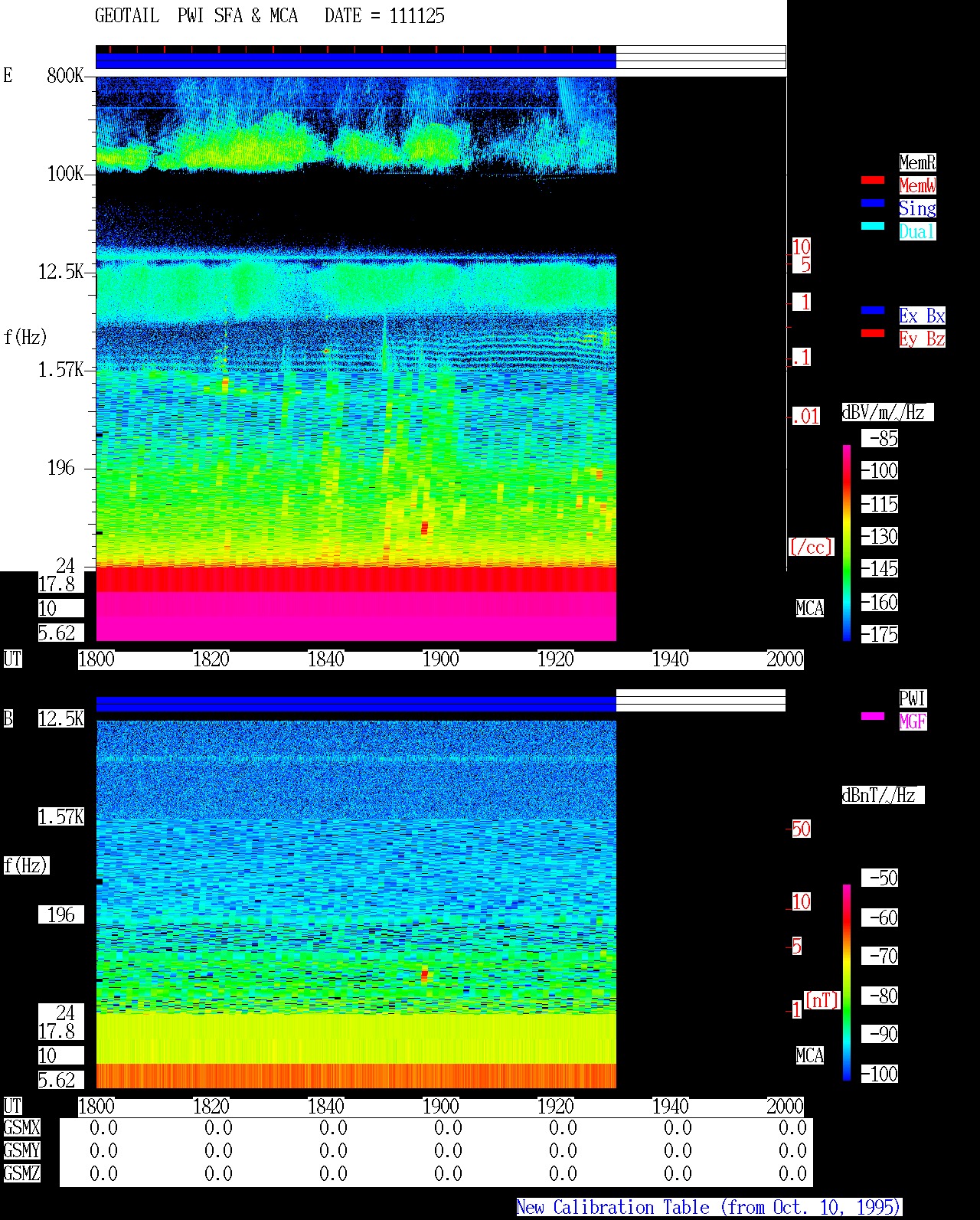This screenshot has height=1220, width=980.
Task: Click the MCA label beside the B panel
Action: (x=809, y=1056)
